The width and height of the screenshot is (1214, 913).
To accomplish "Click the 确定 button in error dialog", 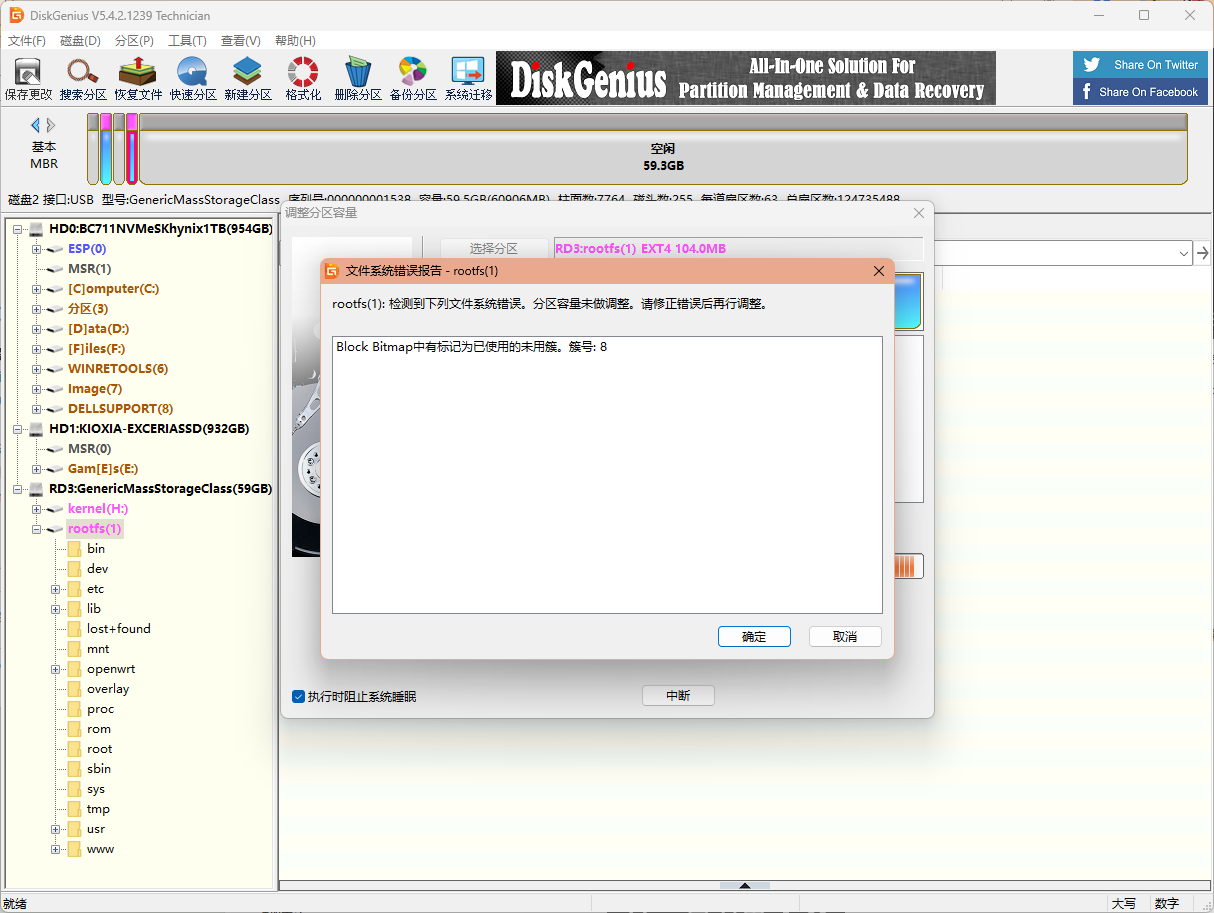I will 754,637.
